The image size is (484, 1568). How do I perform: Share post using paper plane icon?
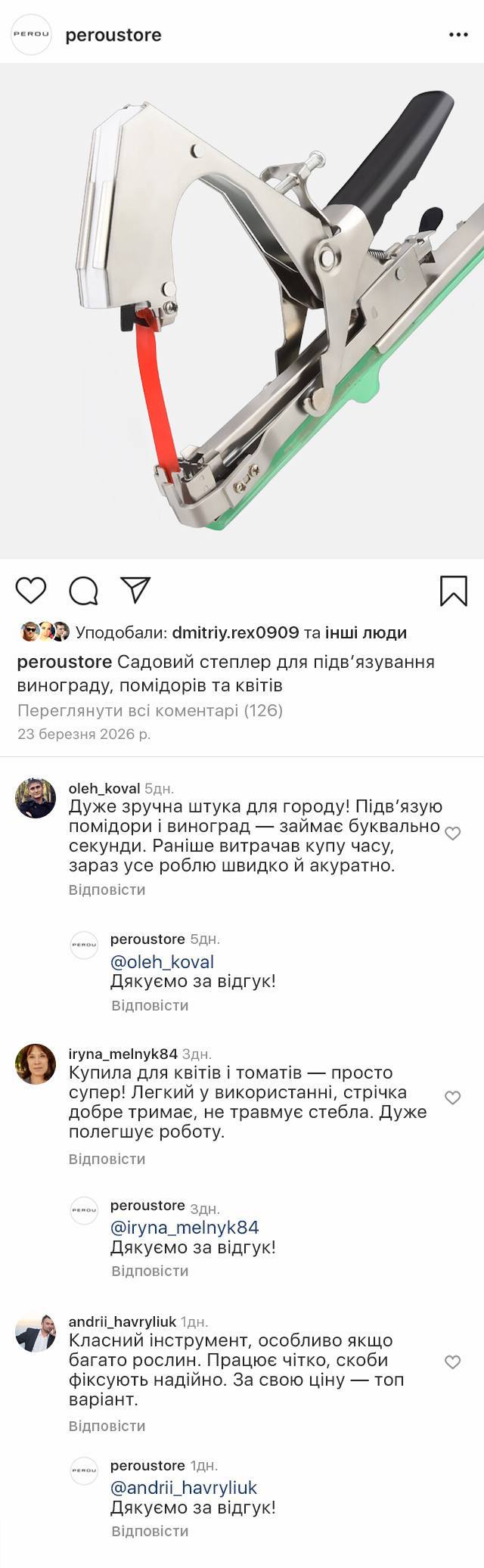point(135,590)
